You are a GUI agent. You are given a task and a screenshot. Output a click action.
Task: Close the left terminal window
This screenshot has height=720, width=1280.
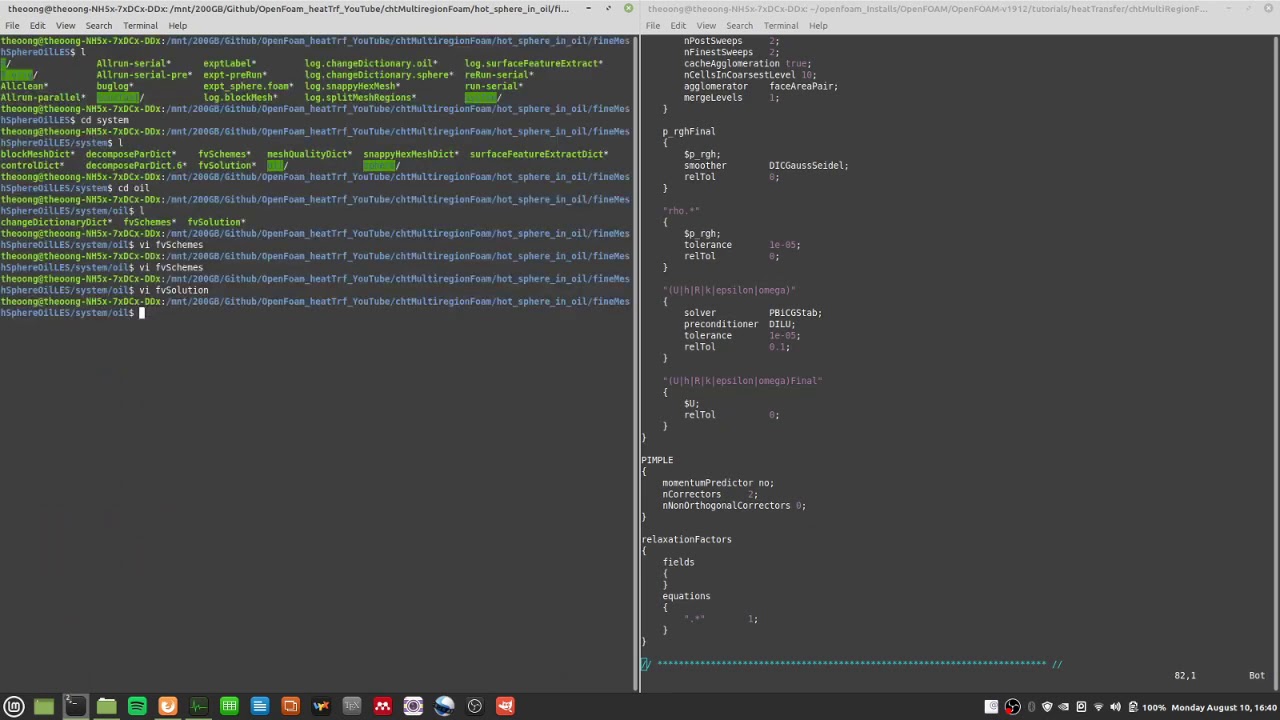(x=628, y=8)
